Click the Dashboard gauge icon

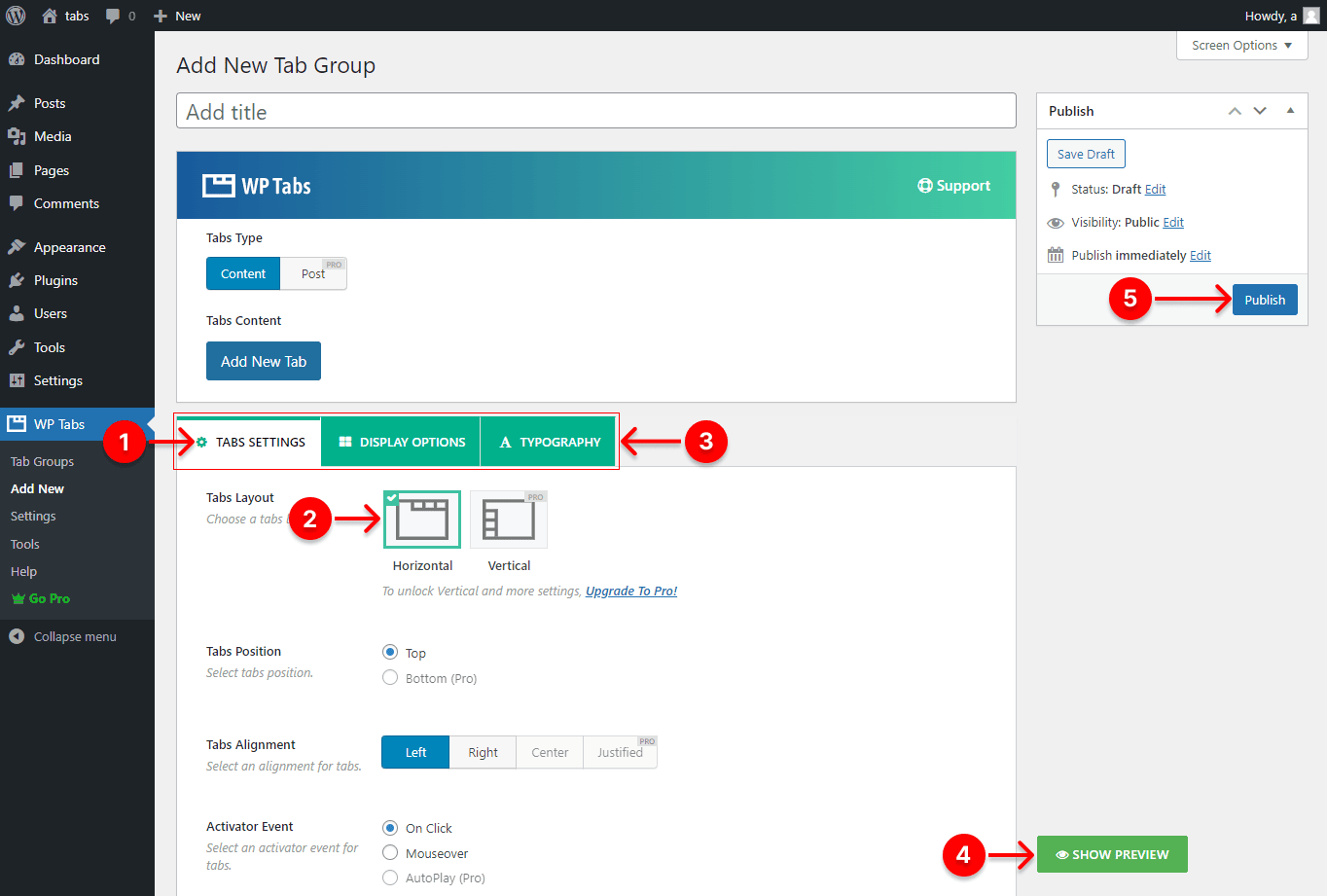[17, 59]
